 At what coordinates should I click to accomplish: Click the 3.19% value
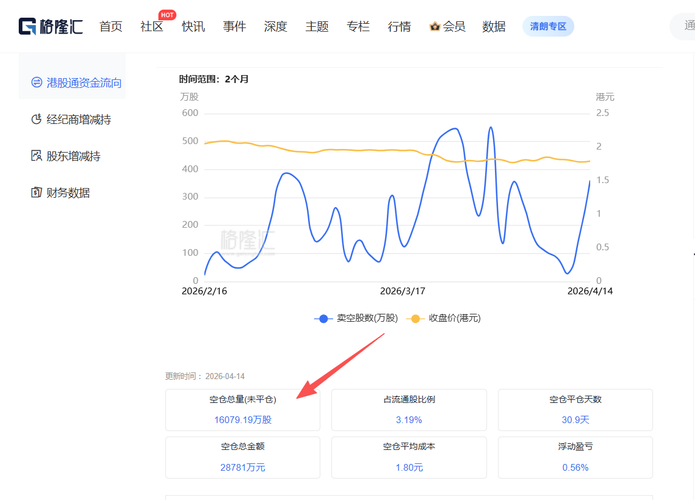(x=409, y=420)
